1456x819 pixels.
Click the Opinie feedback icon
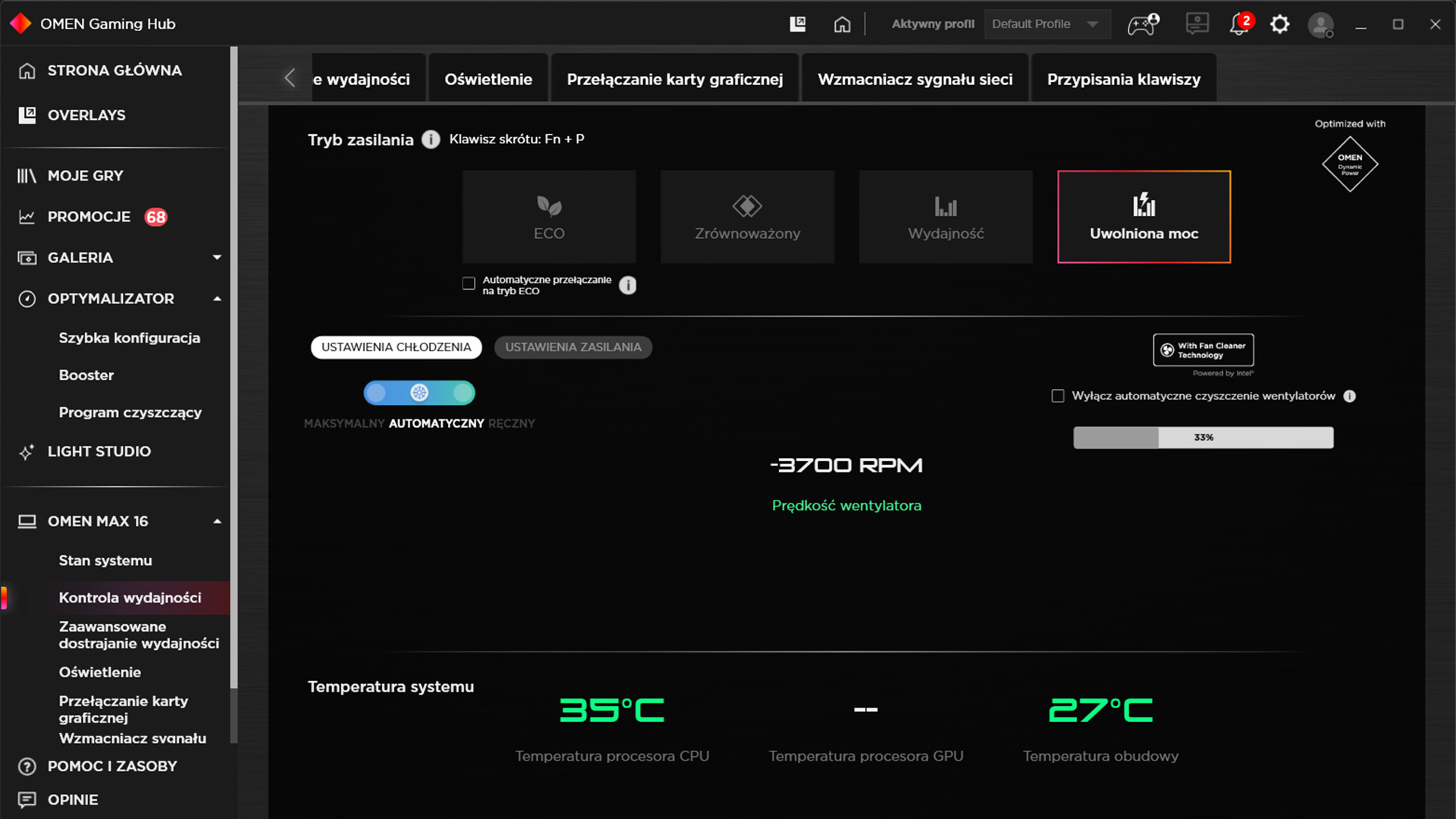pyautogui.click(x=27, y=800)
